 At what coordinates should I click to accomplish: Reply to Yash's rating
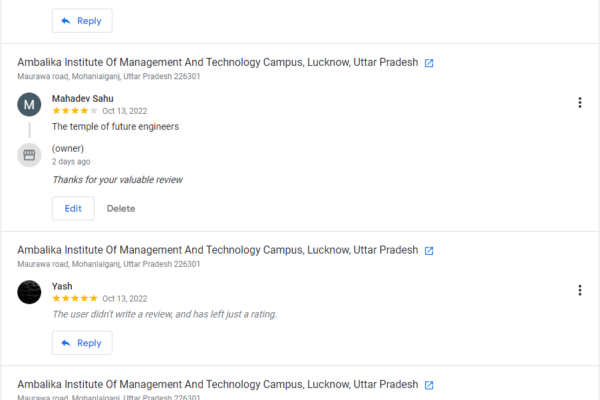(82, 343)
